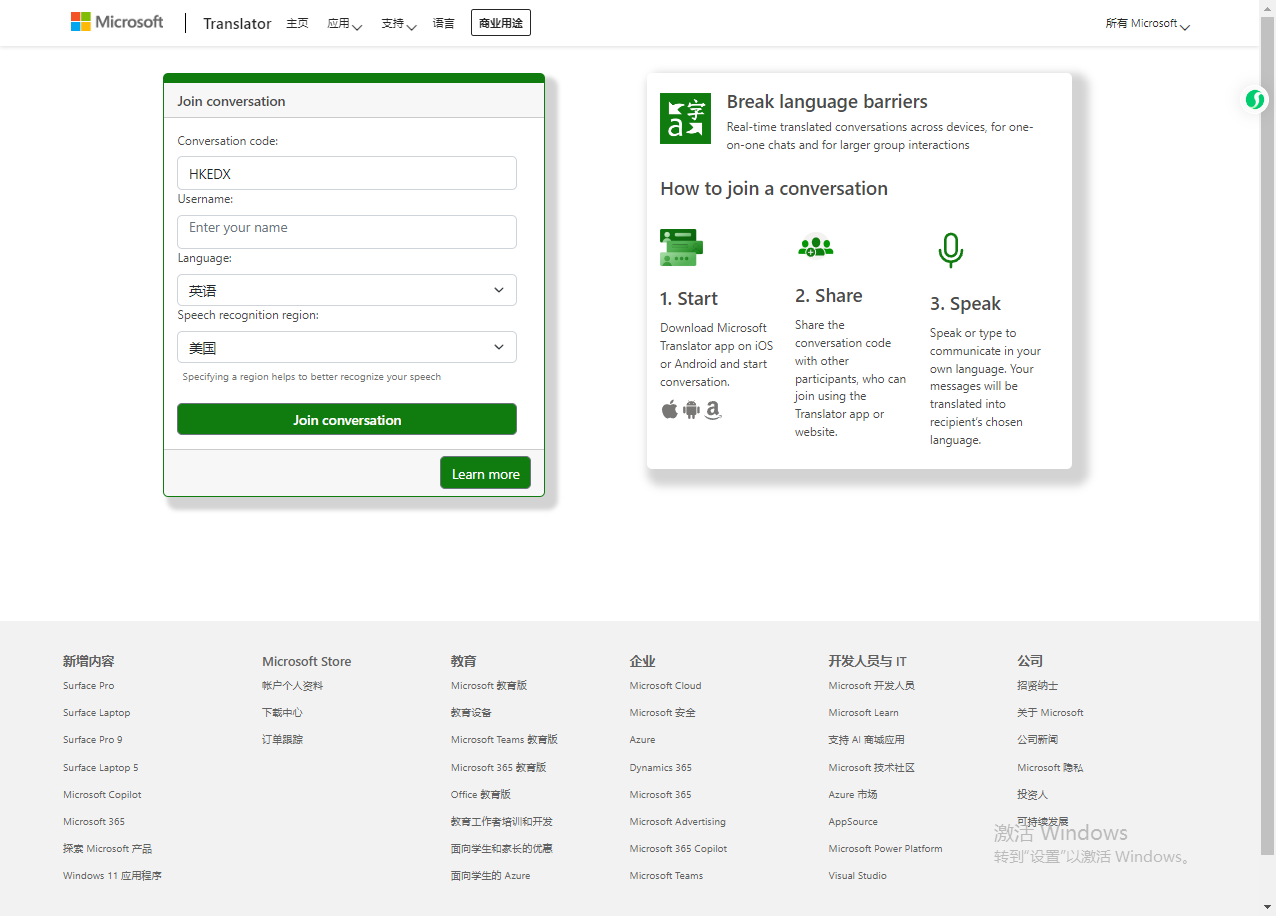Viewport: 1276px width, 916px height.
Task: Click the Speak step microphone icon
Action: 950,250
